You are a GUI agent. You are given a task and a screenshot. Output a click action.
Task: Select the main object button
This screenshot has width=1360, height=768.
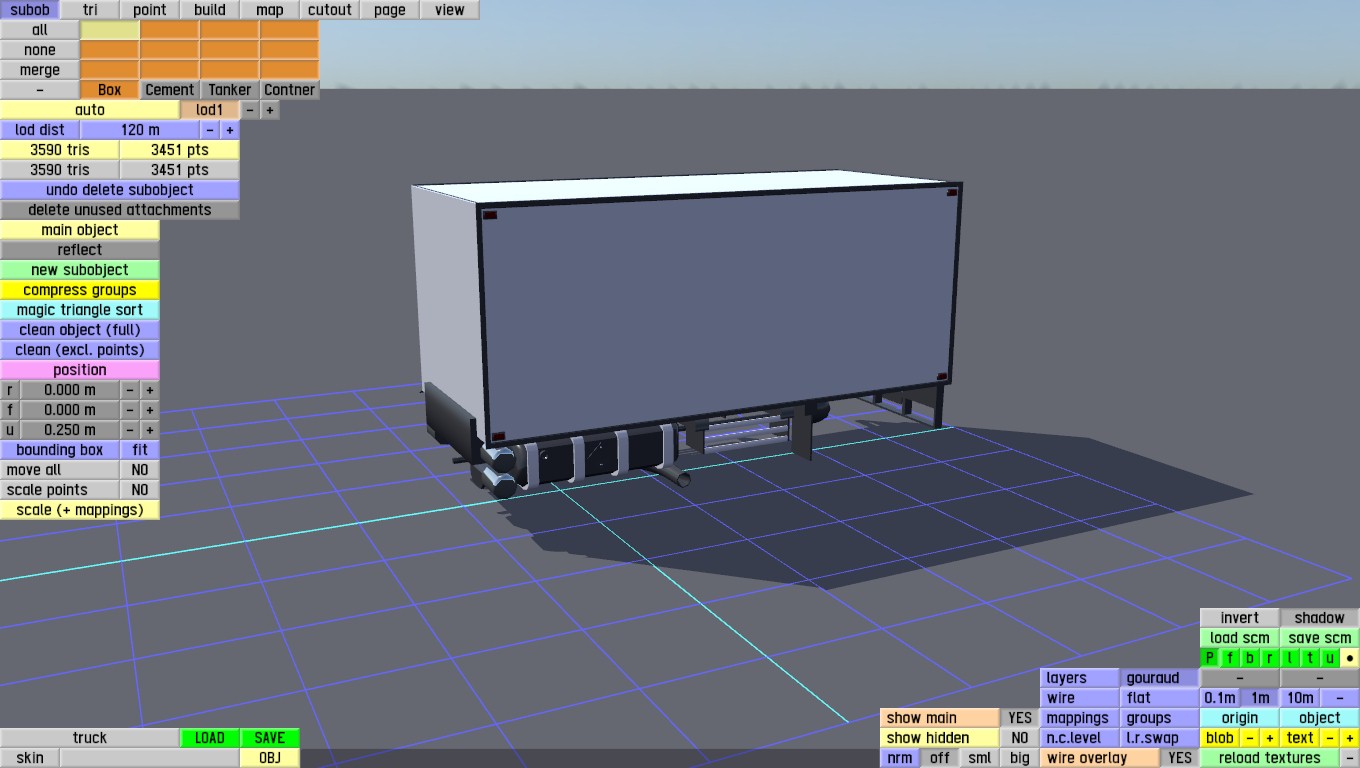click(x=80, y=230)
